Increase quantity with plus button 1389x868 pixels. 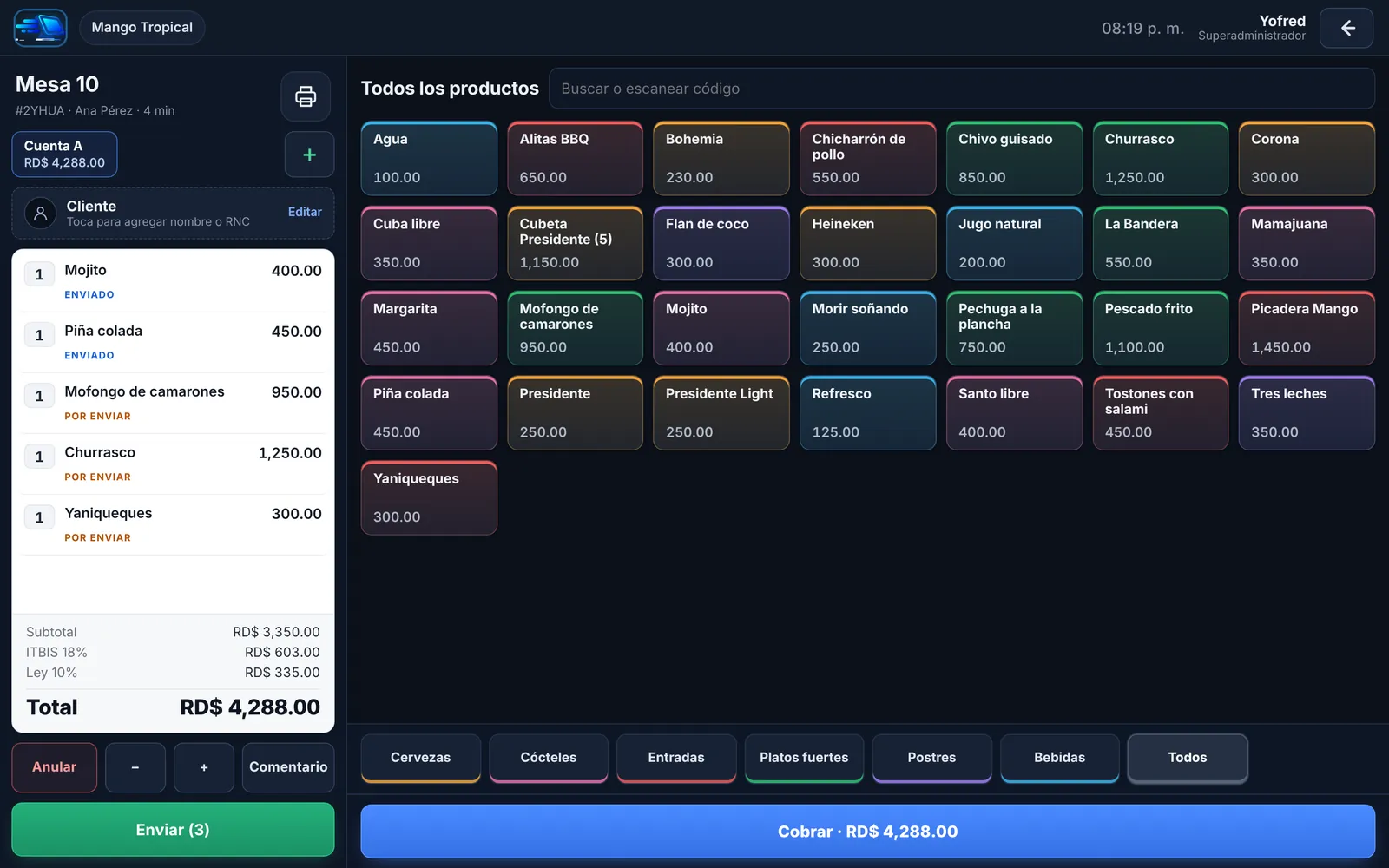pos(204,767)
